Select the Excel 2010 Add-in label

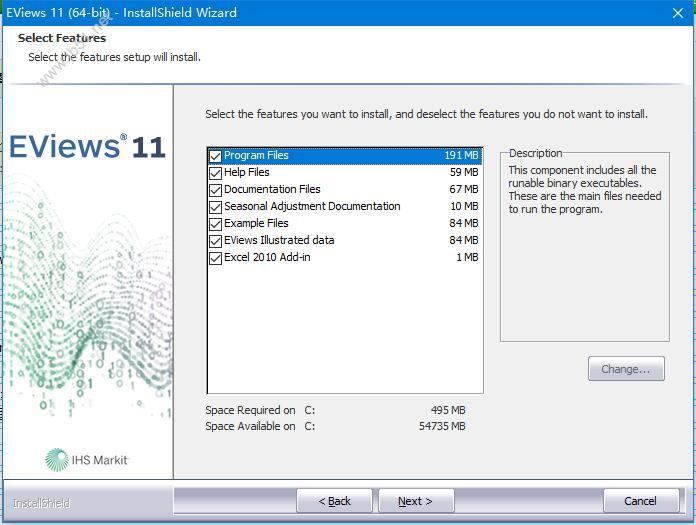pos(267,257)
